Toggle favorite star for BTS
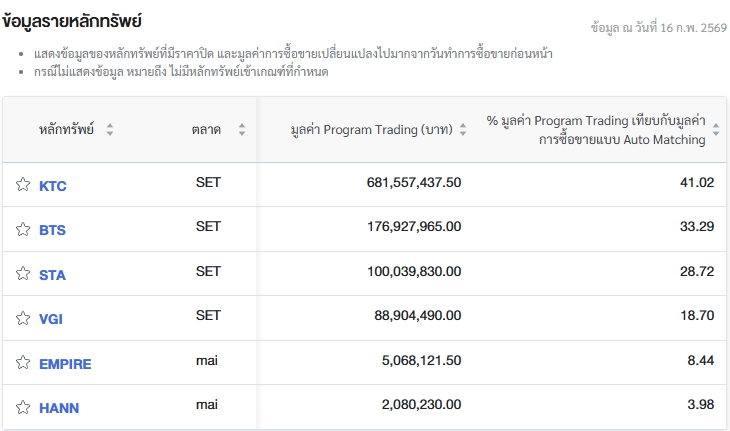This screenshot has height=431, width=730. [x=23, y=229]
